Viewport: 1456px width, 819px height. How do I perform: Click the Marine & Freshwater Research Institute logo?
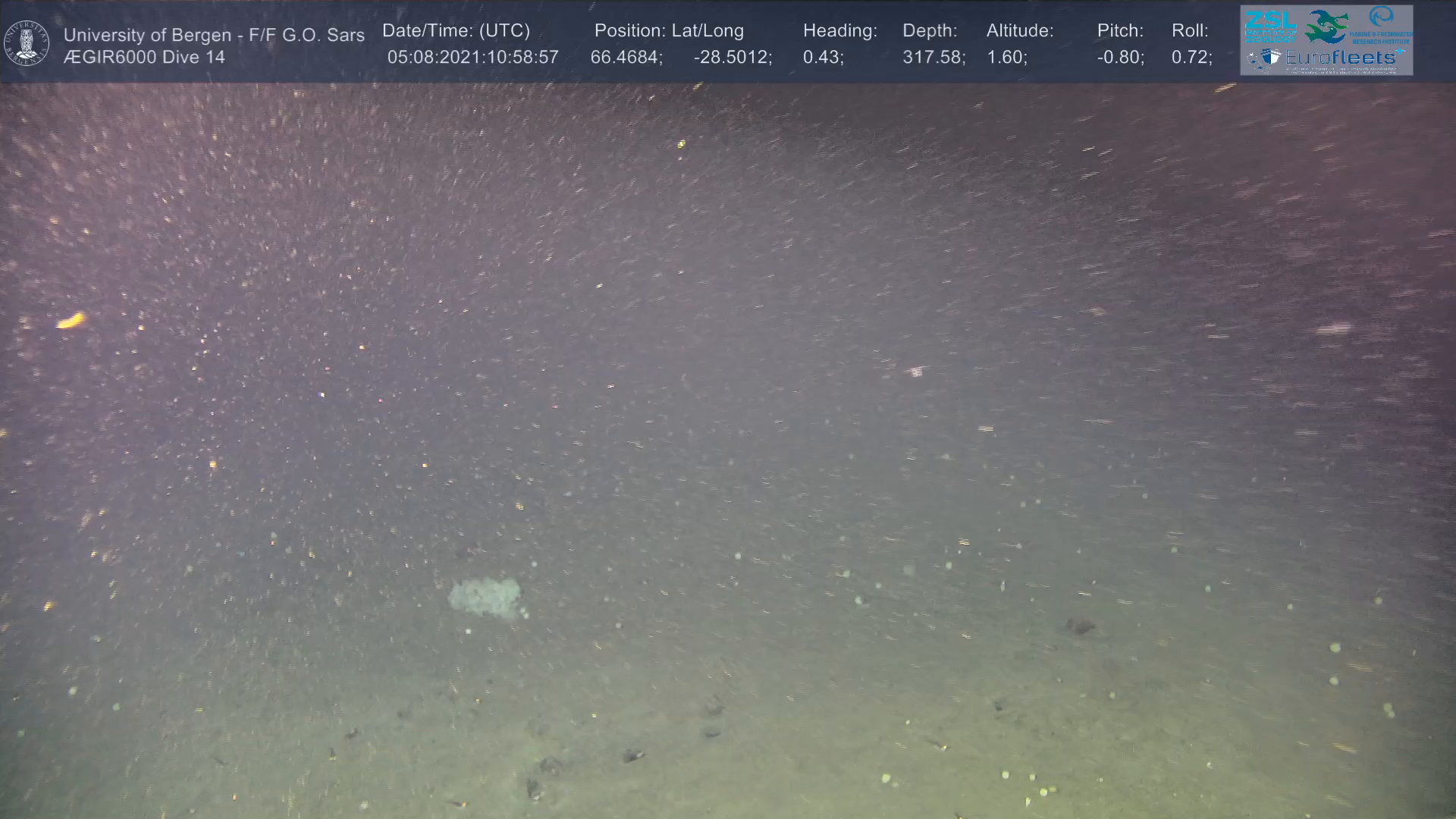(1382, 24)
